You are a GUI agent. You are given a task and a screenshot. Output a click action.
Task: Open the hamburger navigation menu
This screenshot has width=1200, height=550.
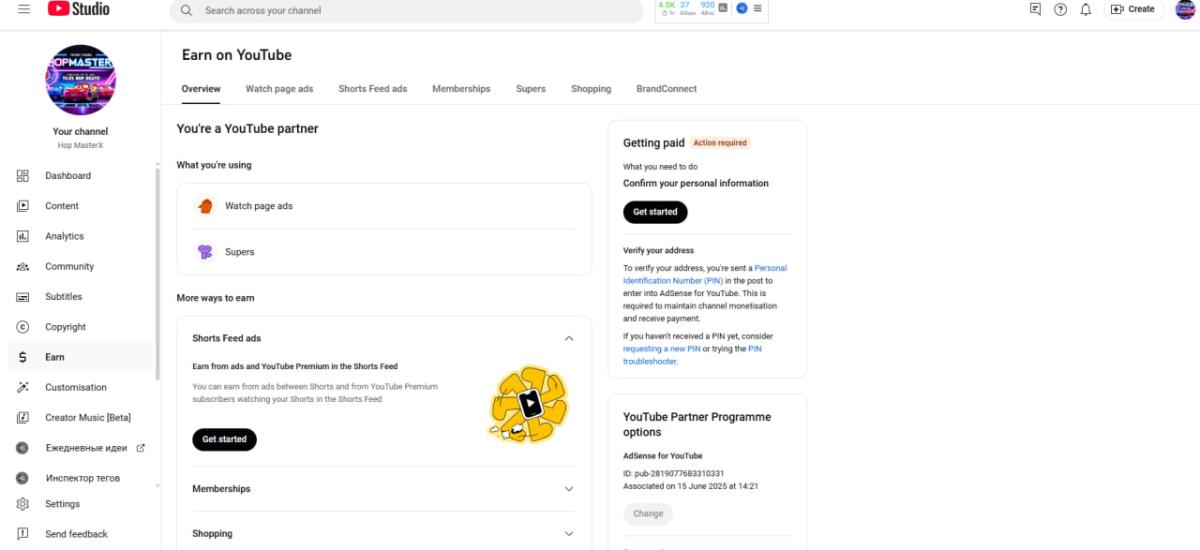(x=24, y=9)
